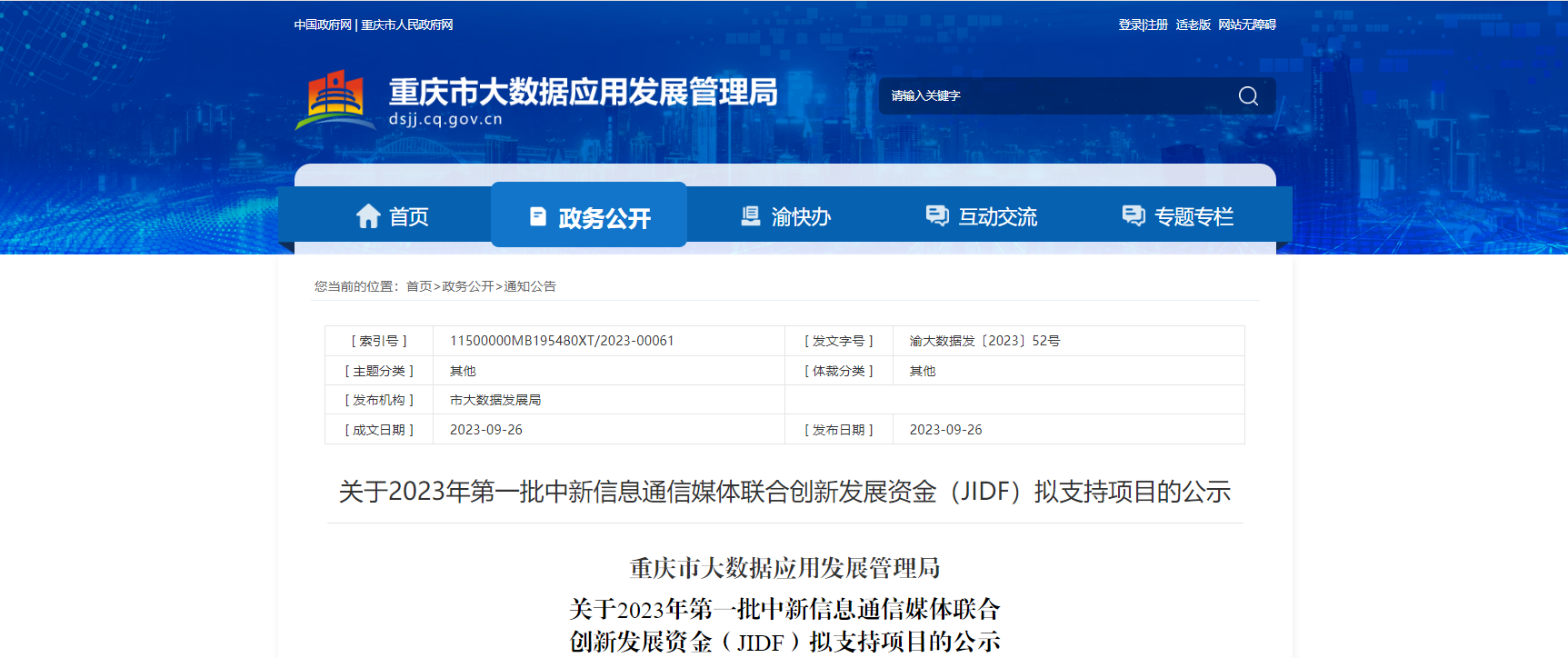Switch to 适老版 mode
This screenshot has width=1568, height=658.
(1193, 25)
